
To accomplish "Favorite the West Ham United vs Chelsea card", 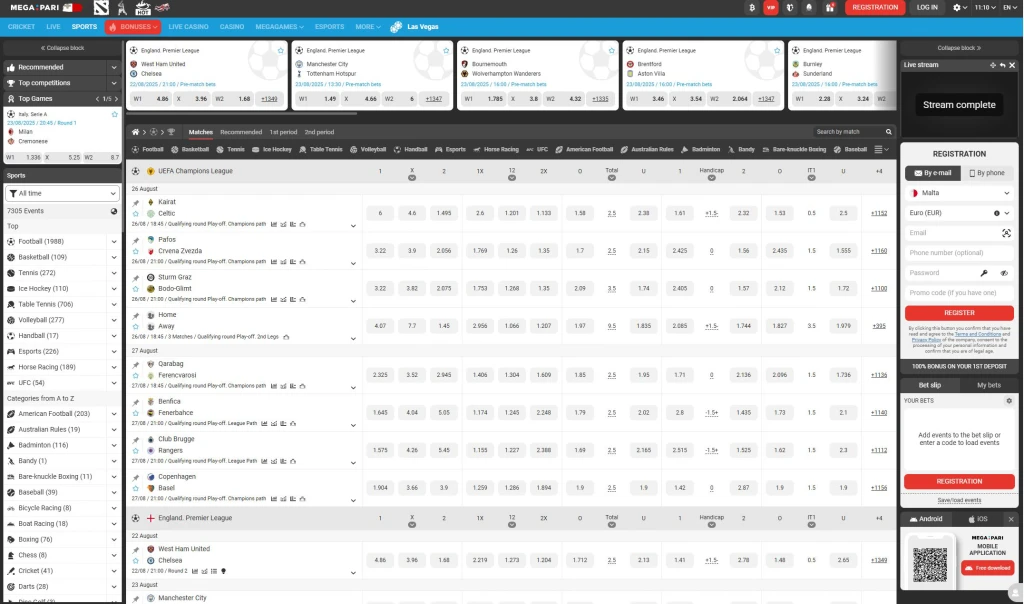I will (281, 50).
